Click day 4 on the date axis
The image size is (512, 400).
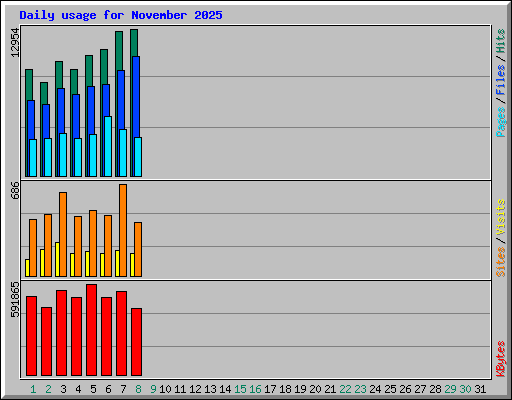tap(78, 389)
